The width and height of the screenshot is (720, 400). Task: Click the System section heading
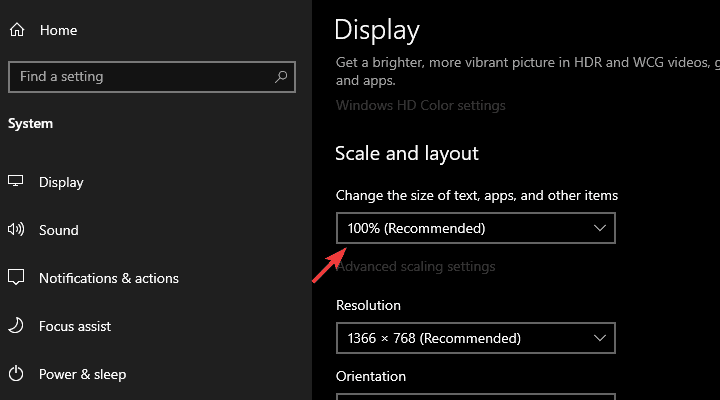30,124
